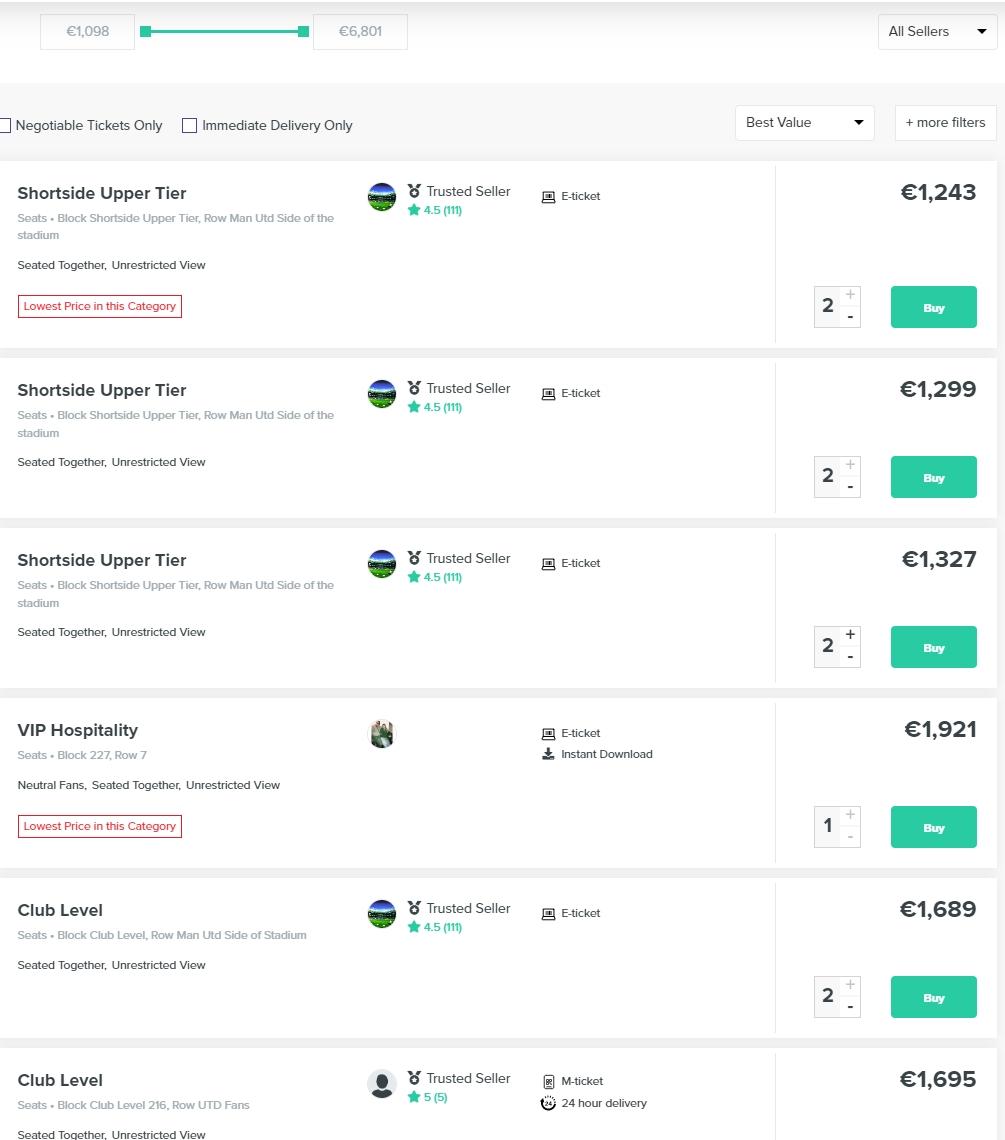Click the Trusted Seller medal on the €1,299 listing
The image size is (1005, 1140).
tap(414, 388)
